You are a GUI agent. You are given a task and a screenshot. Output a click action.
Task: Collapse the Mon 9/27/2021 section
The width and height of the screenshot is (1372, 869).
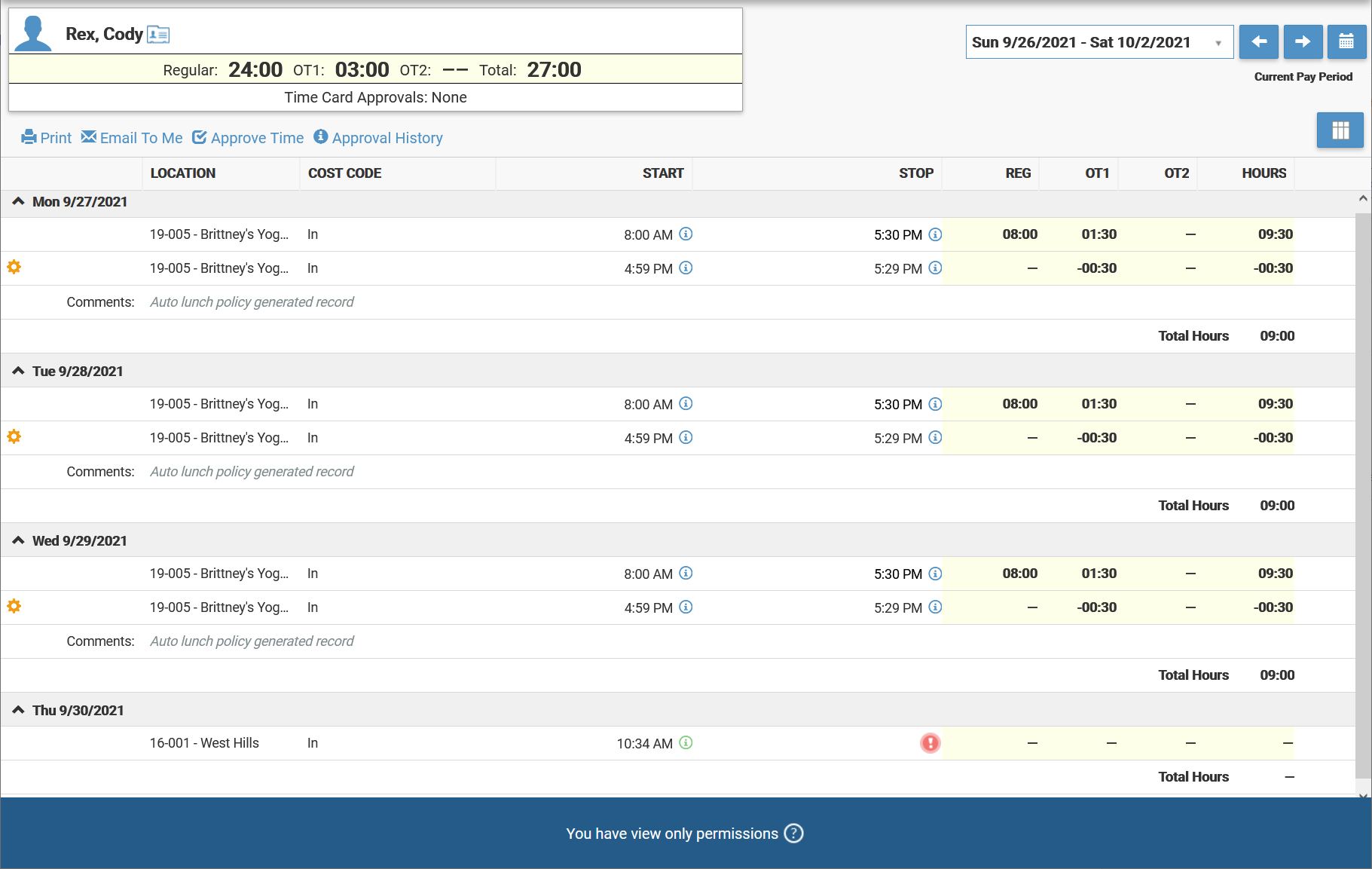[x=18, y=201]
